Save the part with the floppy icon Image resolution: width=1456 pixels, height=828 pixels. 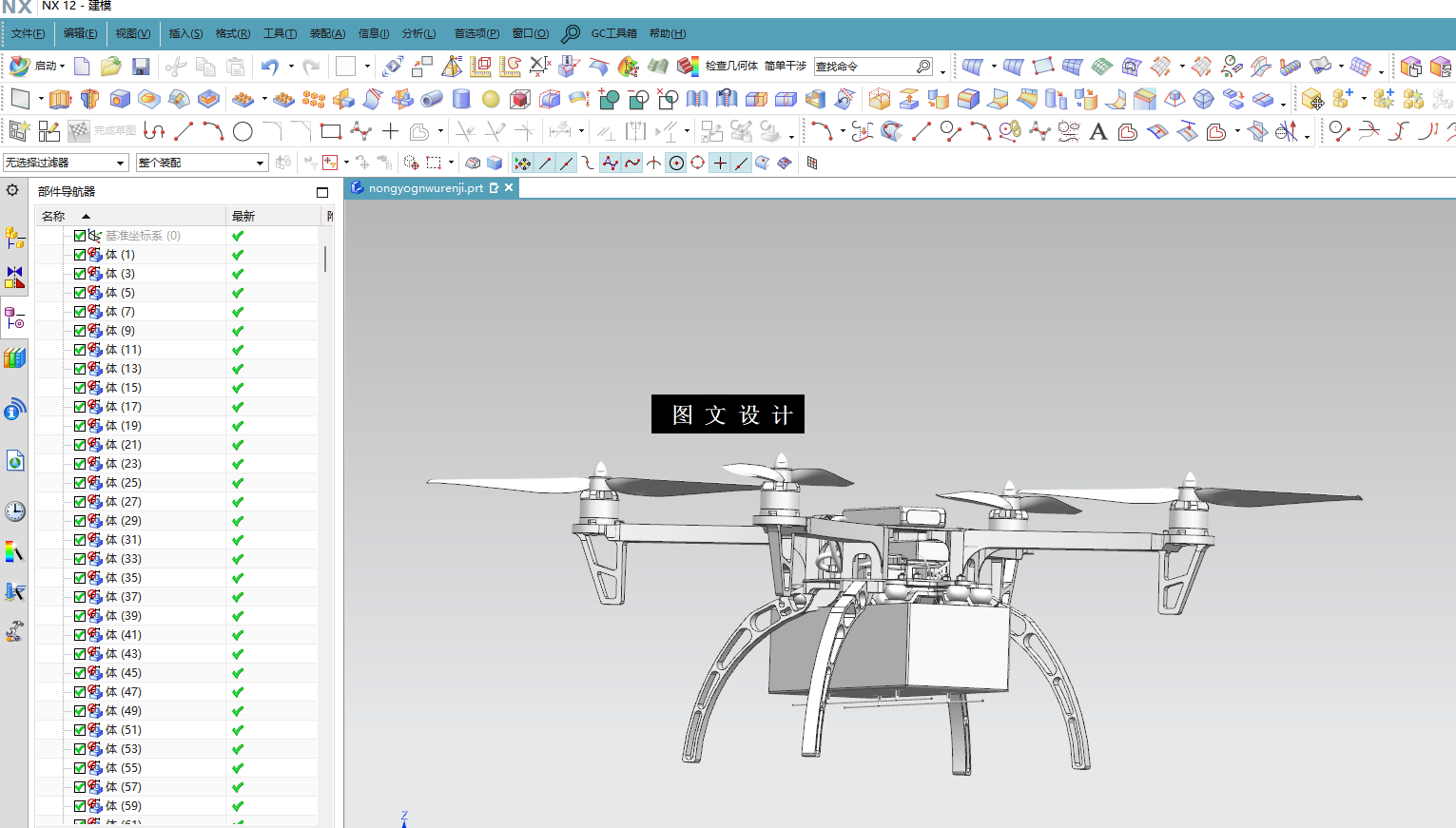tap(141, 67)
